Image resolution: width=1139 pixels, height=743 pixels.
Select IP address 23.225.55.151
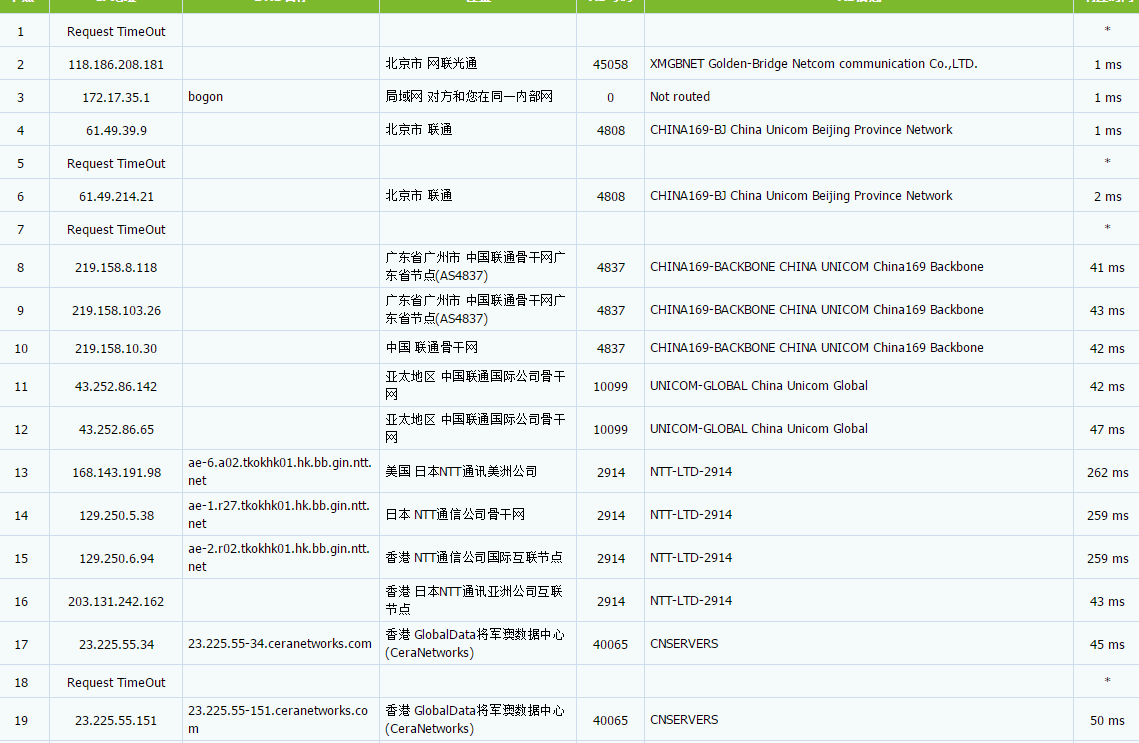coord(116,720)
